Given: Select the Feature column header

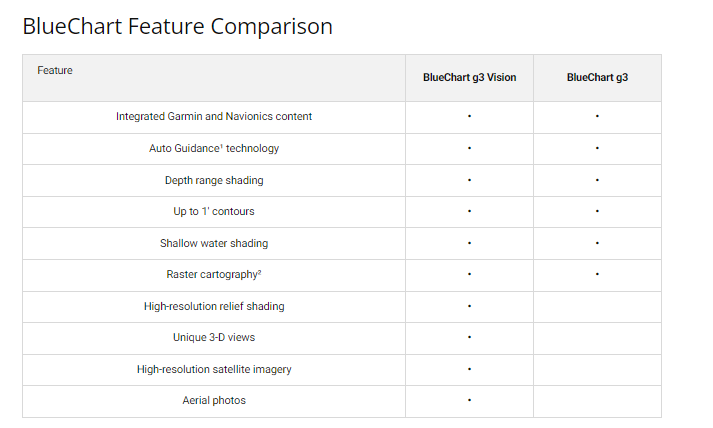Looking at the screenshot, I should 55,70.
